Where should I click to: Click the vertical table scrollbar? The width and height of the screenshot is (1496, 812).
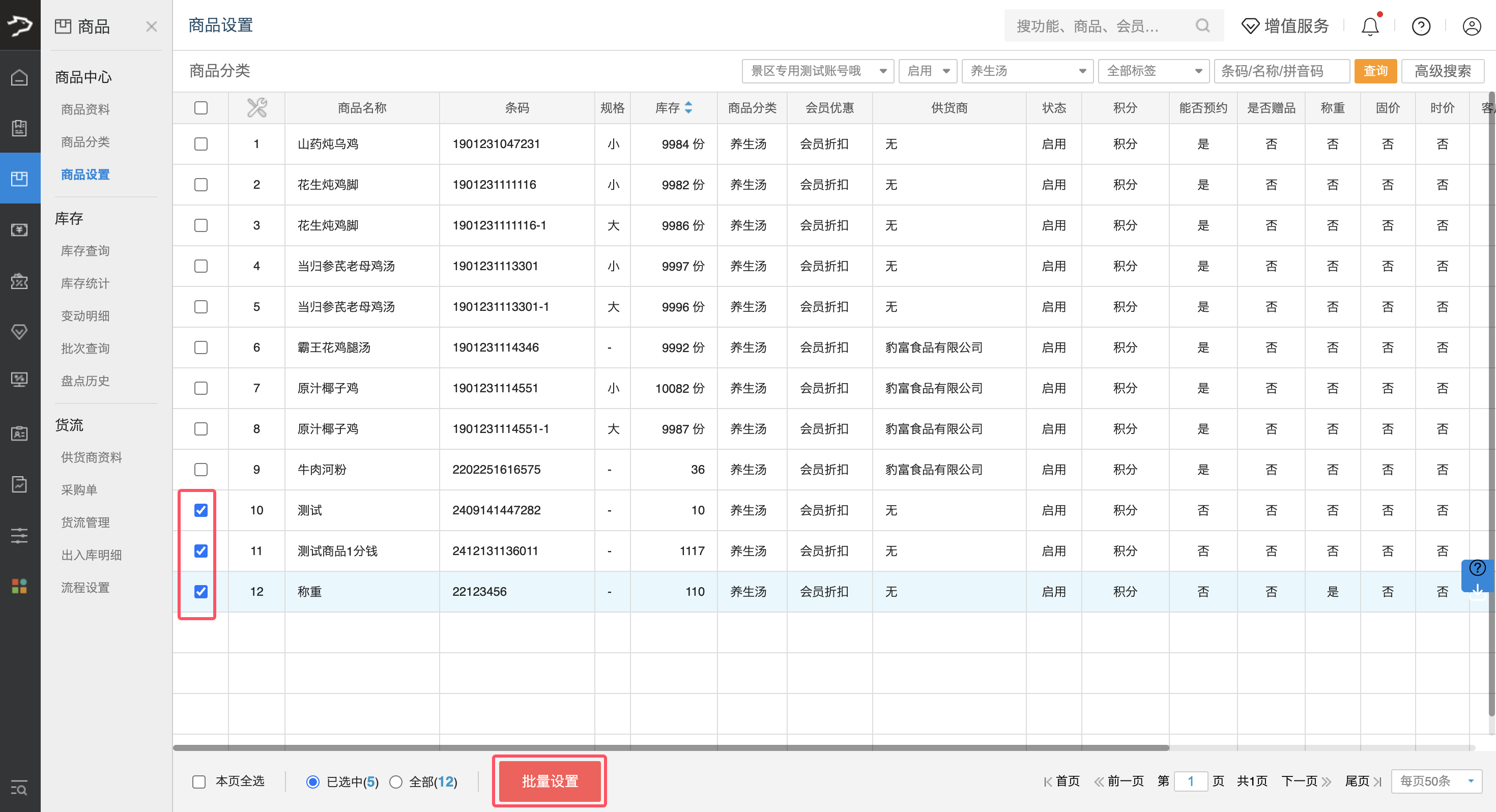pos(1491,403)
